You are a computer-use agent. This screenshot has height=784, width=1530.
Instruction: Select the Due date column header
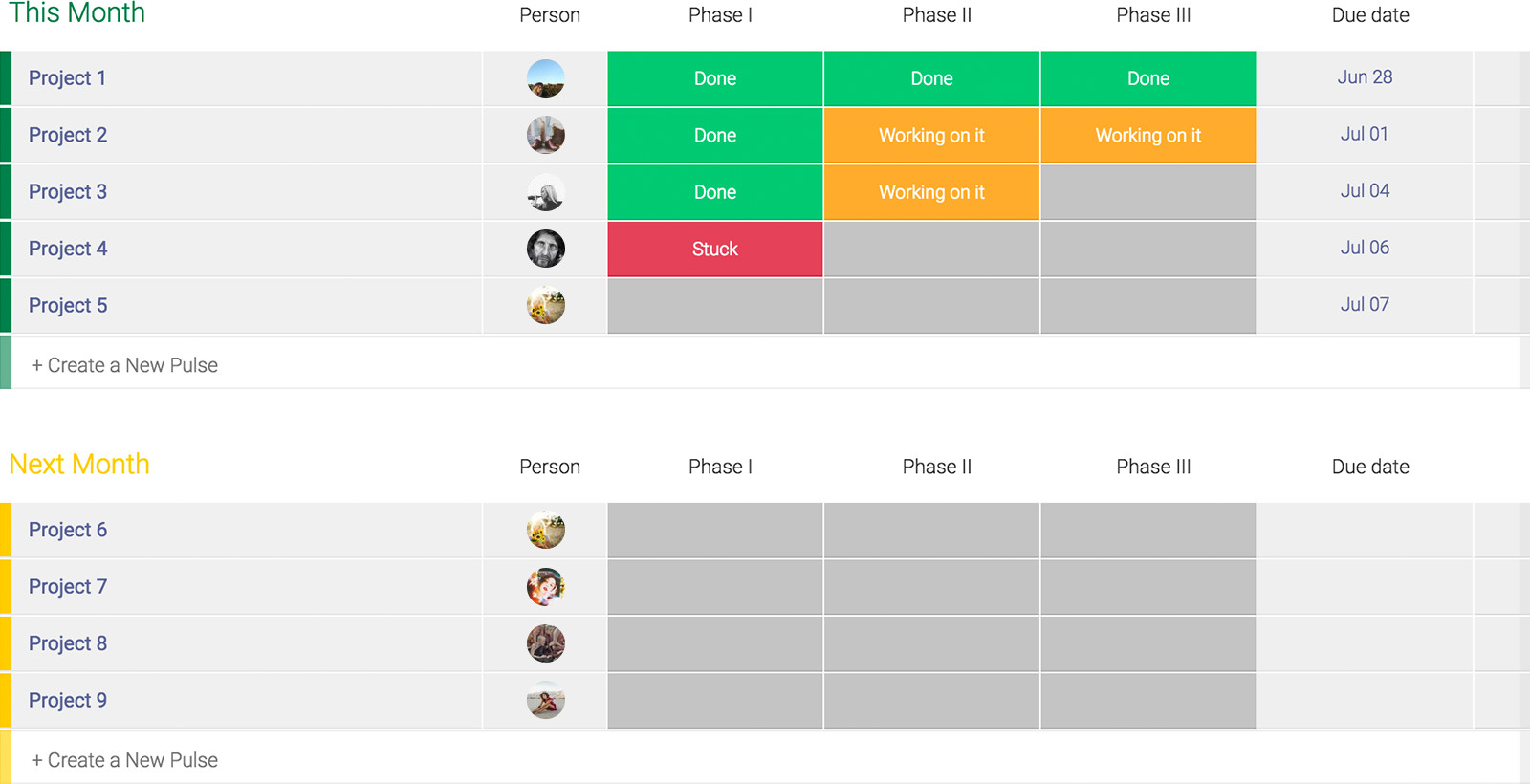pos(1370,14)
